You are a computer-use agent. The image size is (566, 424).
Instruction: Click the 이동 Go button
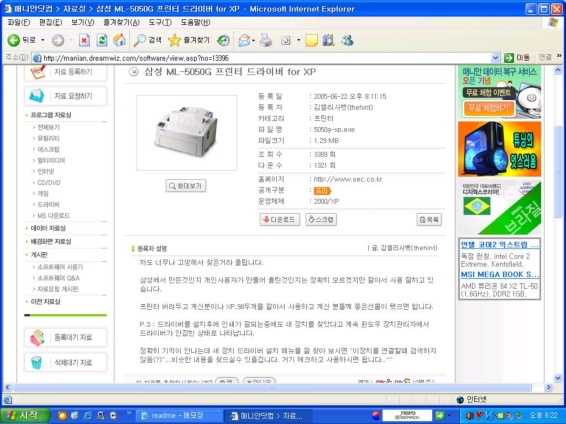517,58
